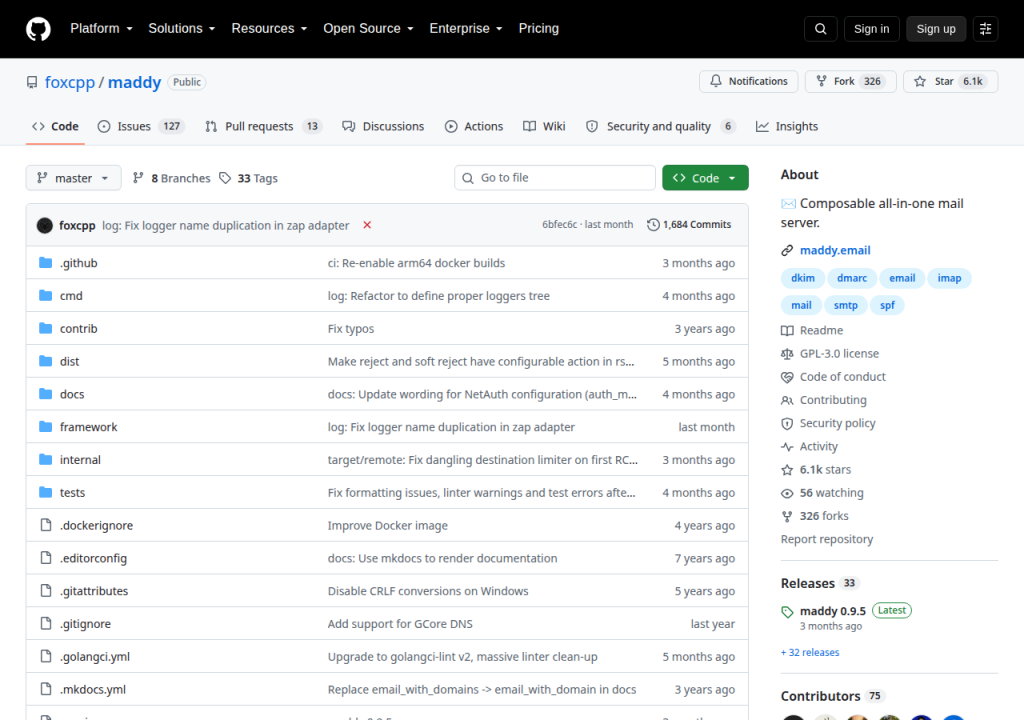Image resolution: width=1024 pixels, height=720 pixels.
Task: Click the cmd folder icon
Action: pos(45,295)
